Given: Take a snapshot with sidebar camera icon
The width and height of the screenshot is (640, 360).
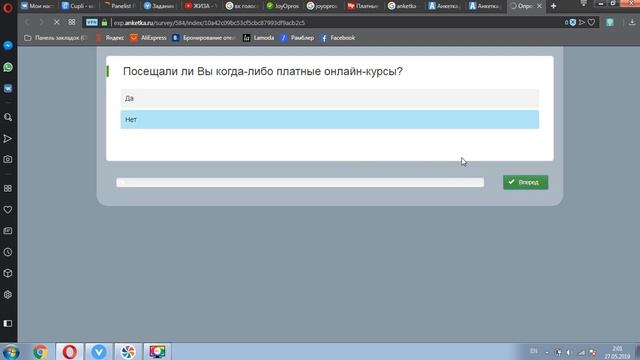Looking at the screenshot, I should click(8, 160).
